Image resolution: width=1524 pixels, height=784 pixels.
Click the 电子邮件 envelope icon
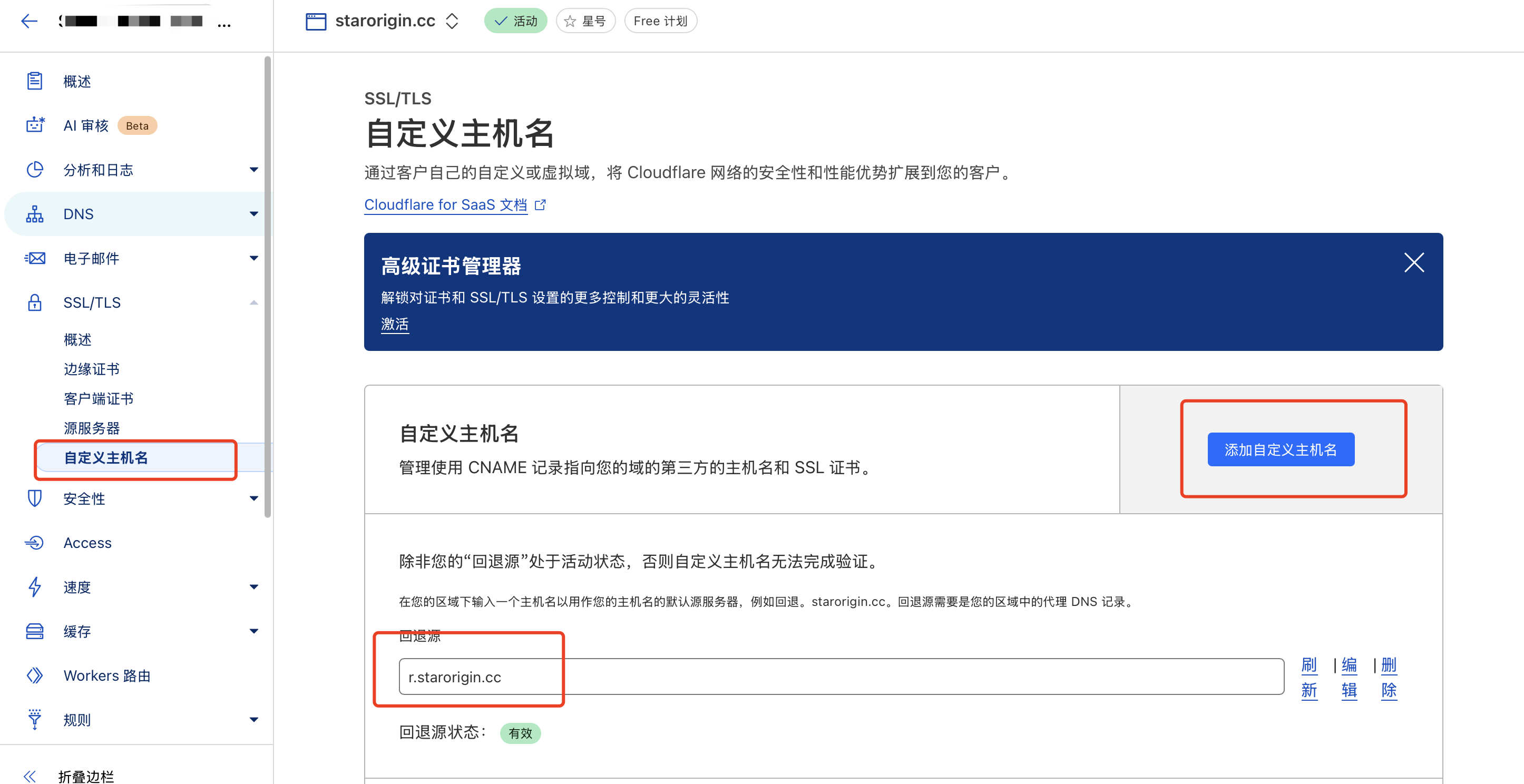[34, 258]
